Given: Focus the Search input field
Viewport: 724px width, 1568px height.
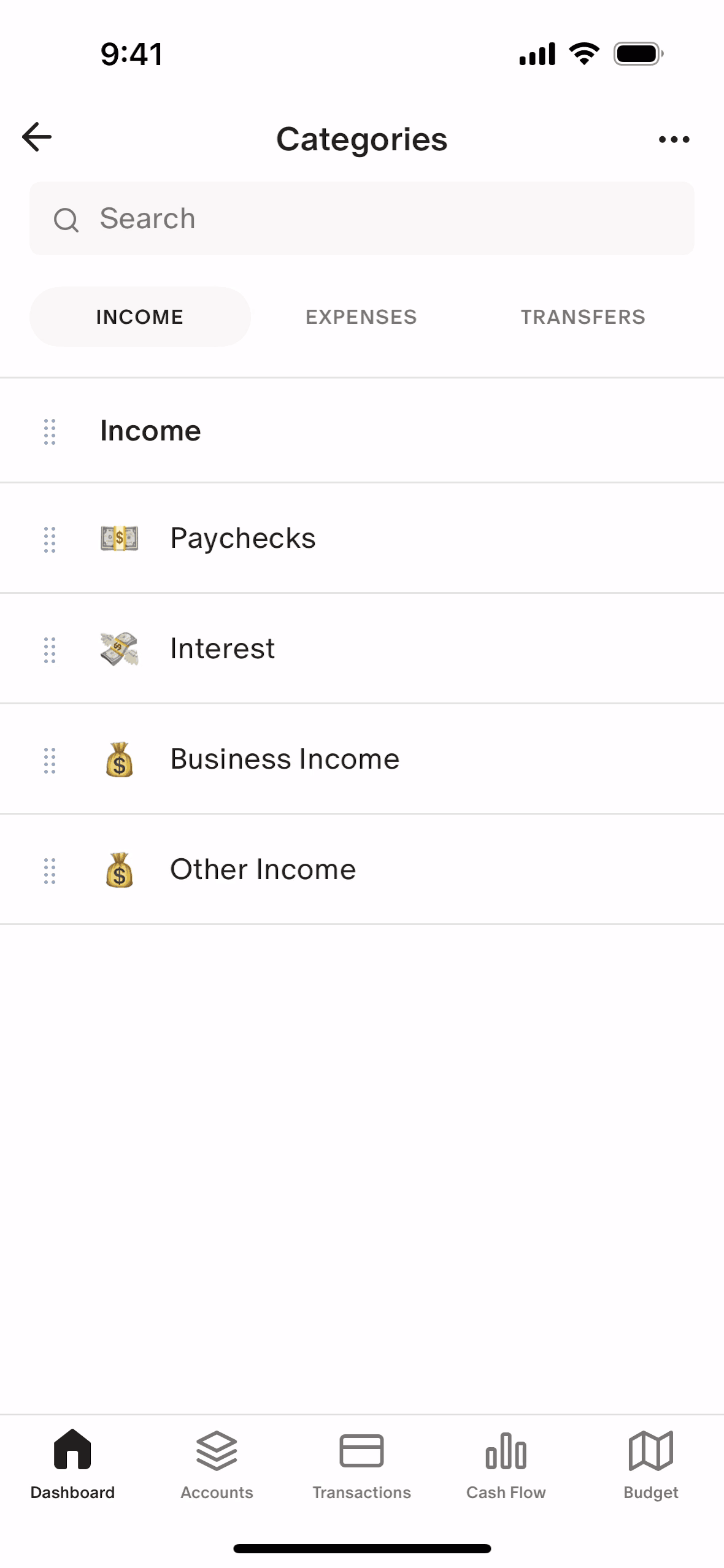Looking at the screenshot, I should (380, 219).
